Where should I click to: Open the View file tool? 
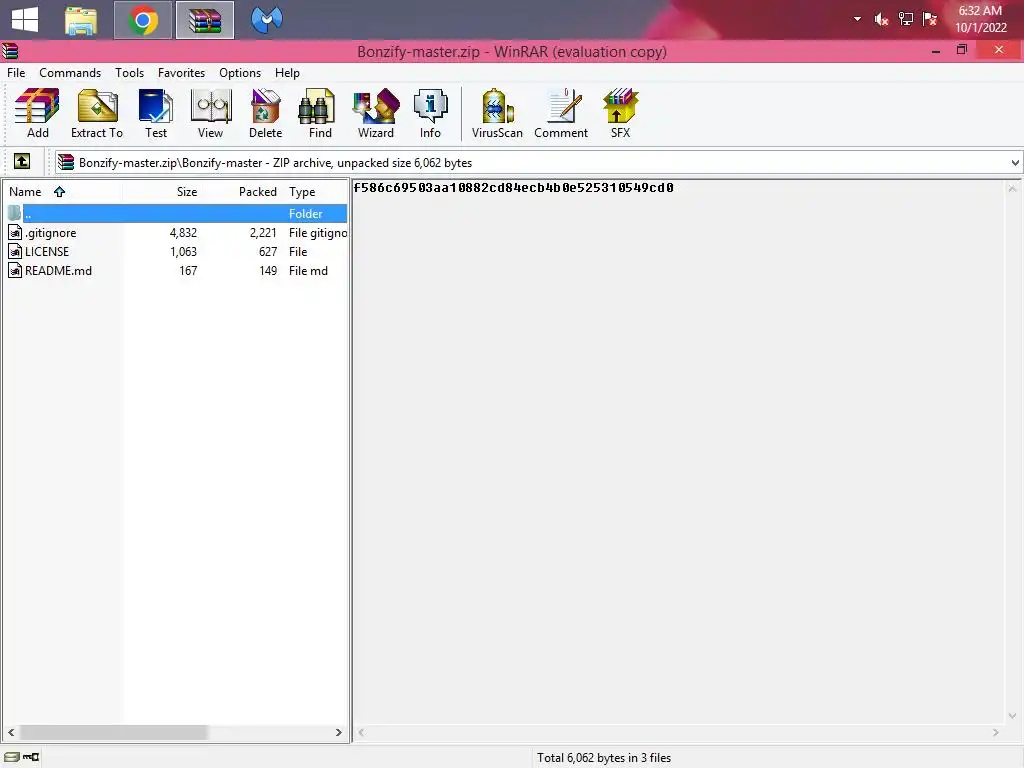[x=210, y=114]
